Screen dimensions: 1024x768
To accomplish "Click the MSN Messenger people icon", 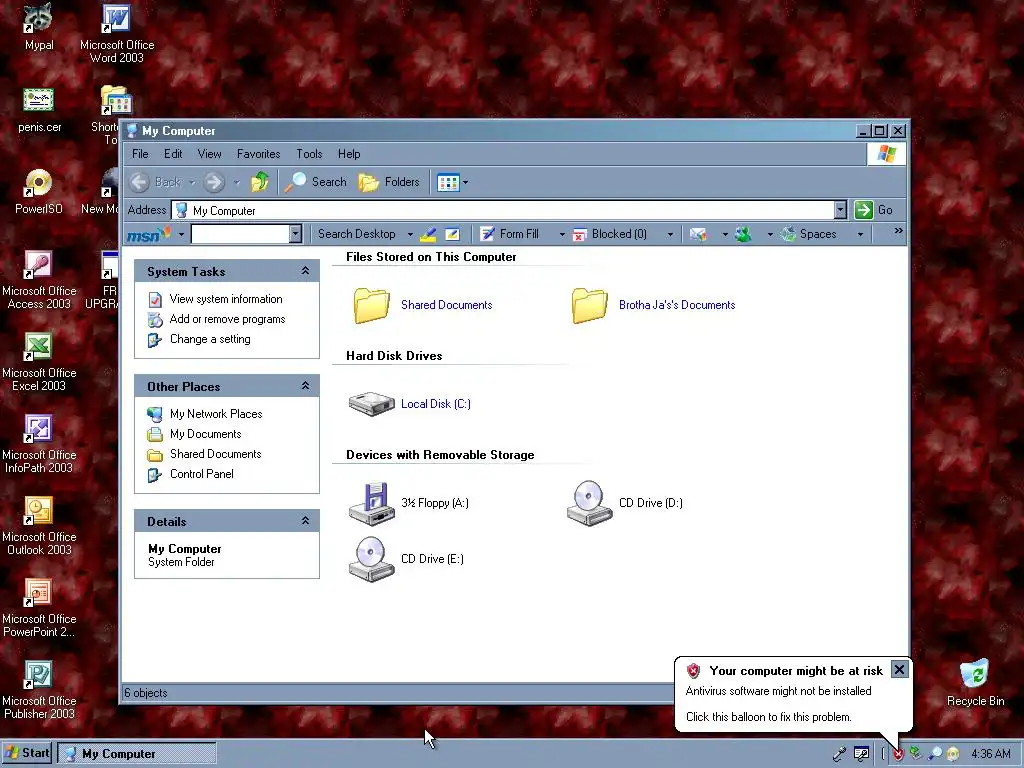I will tap(743, 234).
